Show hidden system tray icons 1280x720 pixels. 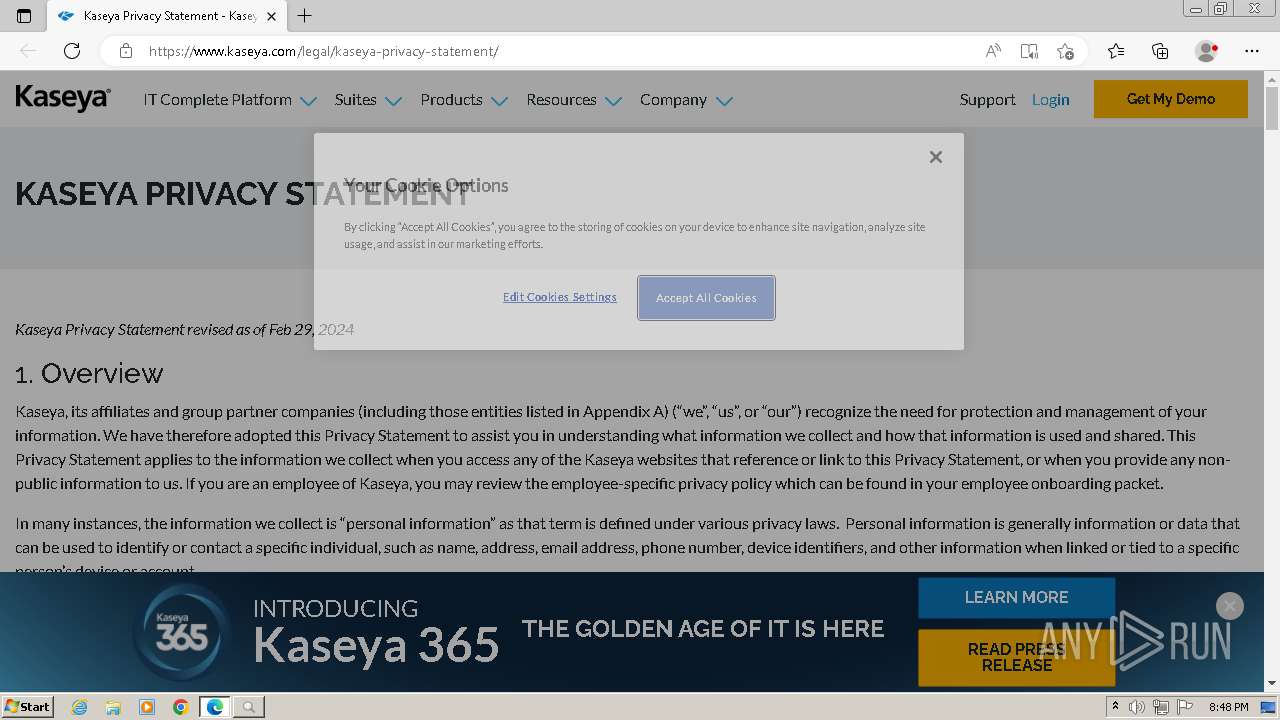click(x=1115, y=707)
